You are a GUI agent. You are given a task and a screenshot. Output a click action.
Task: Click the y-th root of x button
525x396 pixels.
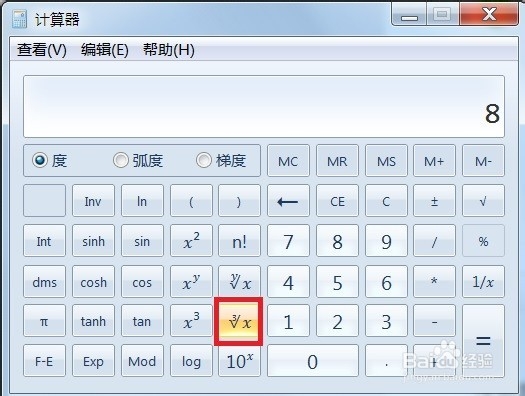coord(239,282)
